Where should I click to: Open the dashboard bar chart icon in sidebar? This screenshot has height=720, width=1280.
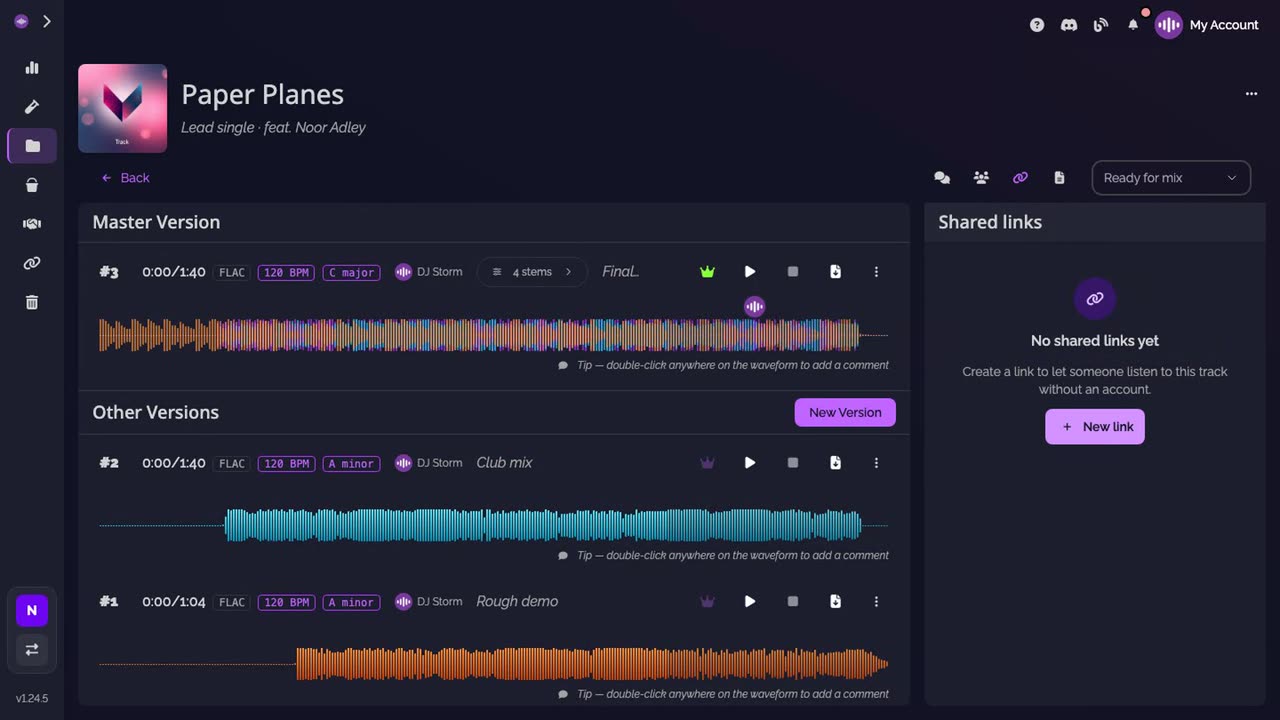[x=32, y=68]
